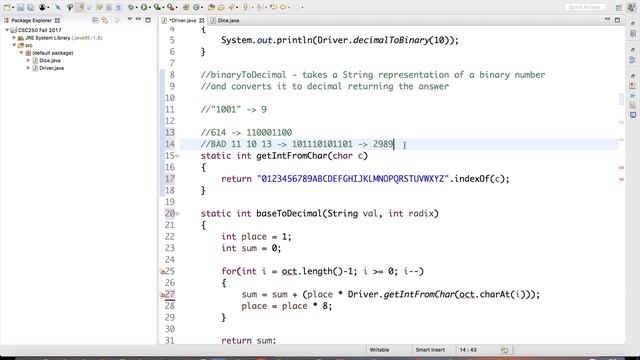
Task: Click the 'Writable' status bar entry
Action: point(379,350)
